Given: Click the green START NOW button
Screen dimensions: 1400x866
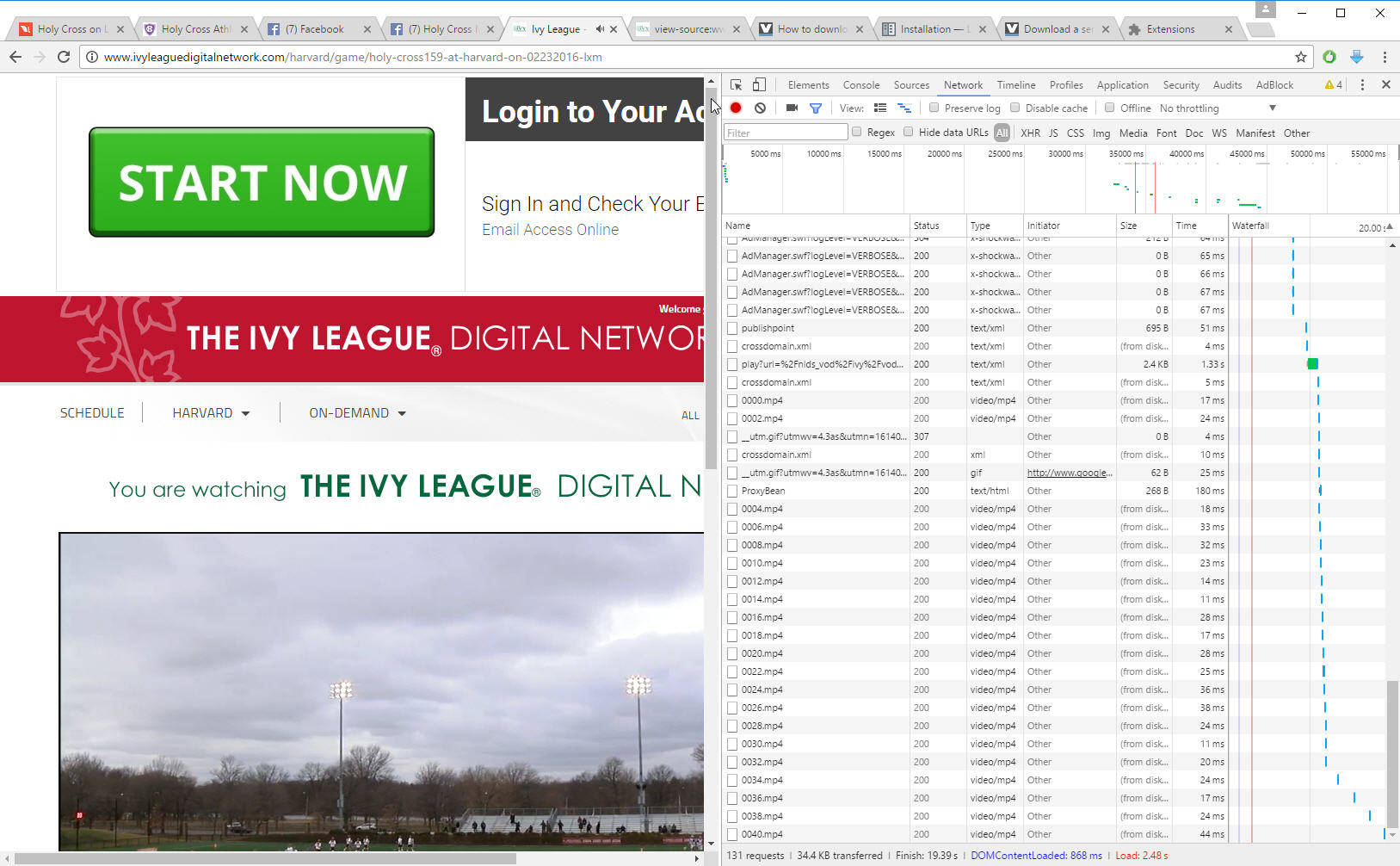Looking at the screenshot, I should point(262,182).
